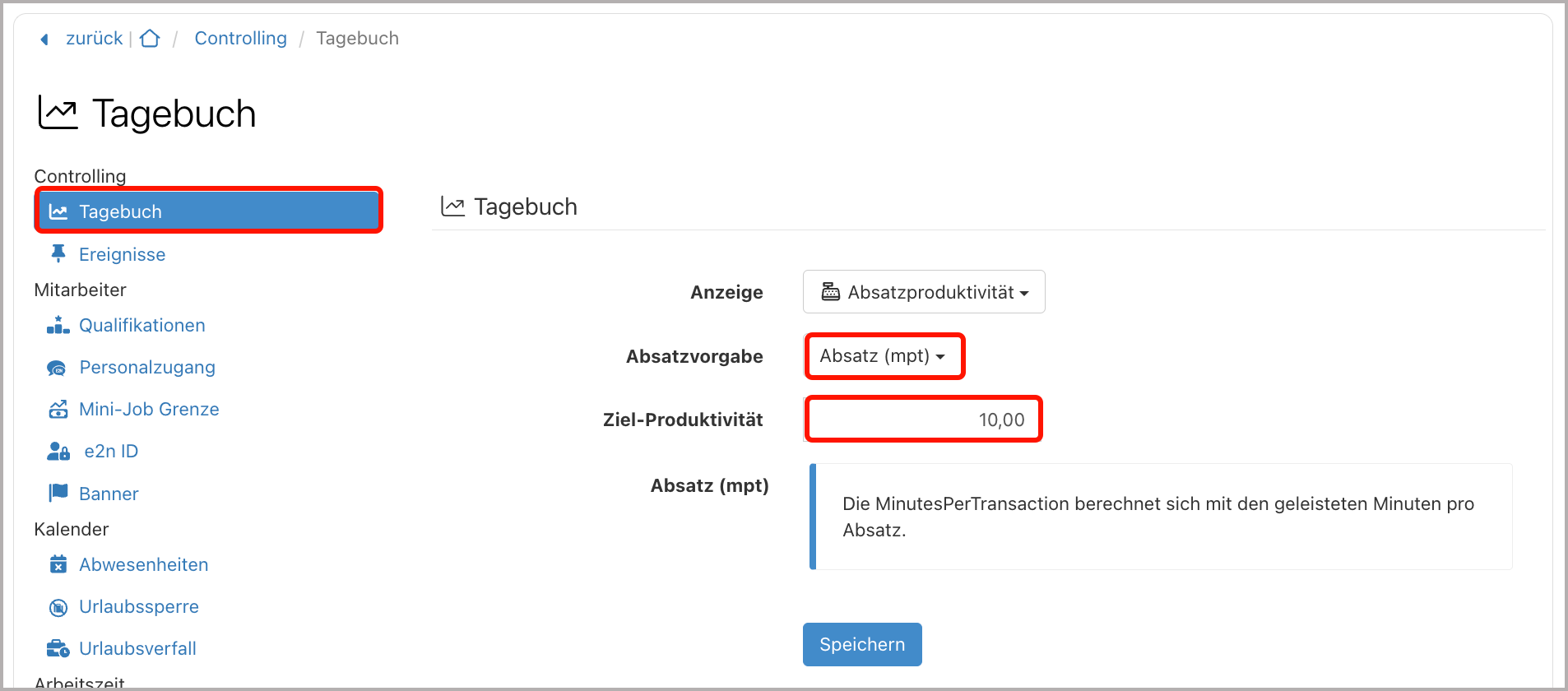
Task: Click the person badge icon for e2n ID
Action: coord(58,451)
